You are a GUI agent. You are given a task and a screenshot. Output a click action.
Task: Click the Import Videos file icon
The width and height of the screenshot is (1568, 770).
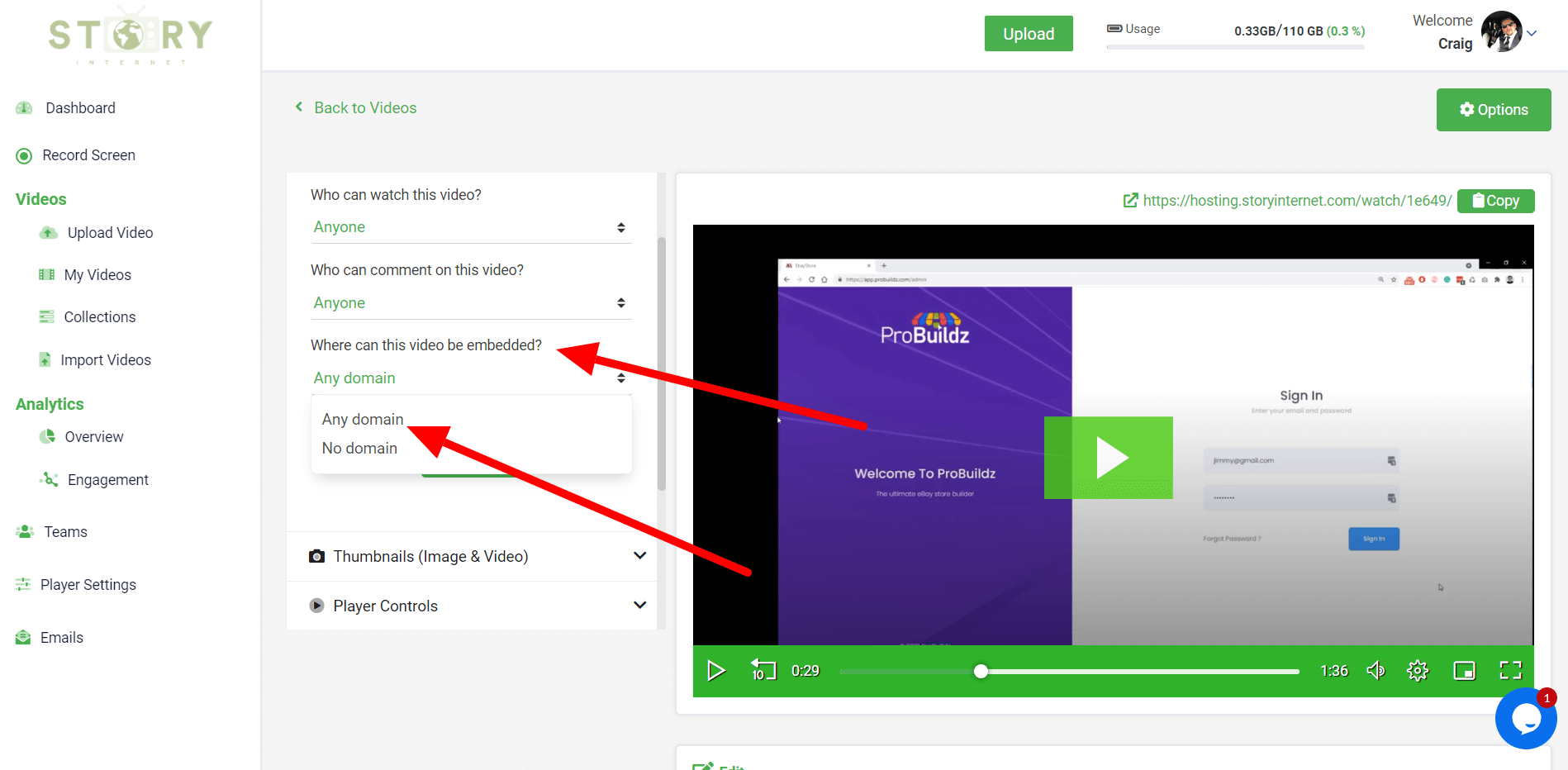(45, 359)
